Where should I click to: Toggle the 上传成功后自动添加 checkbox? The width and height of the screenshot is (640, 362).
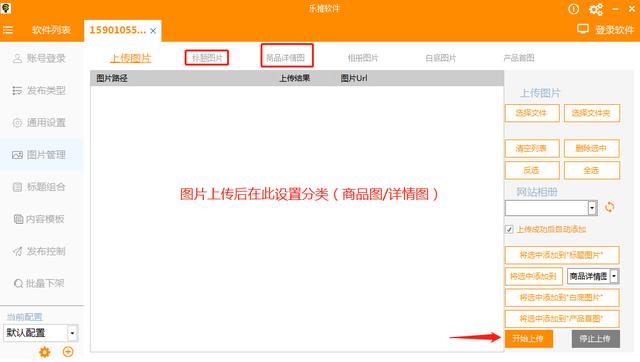(509, 229)
